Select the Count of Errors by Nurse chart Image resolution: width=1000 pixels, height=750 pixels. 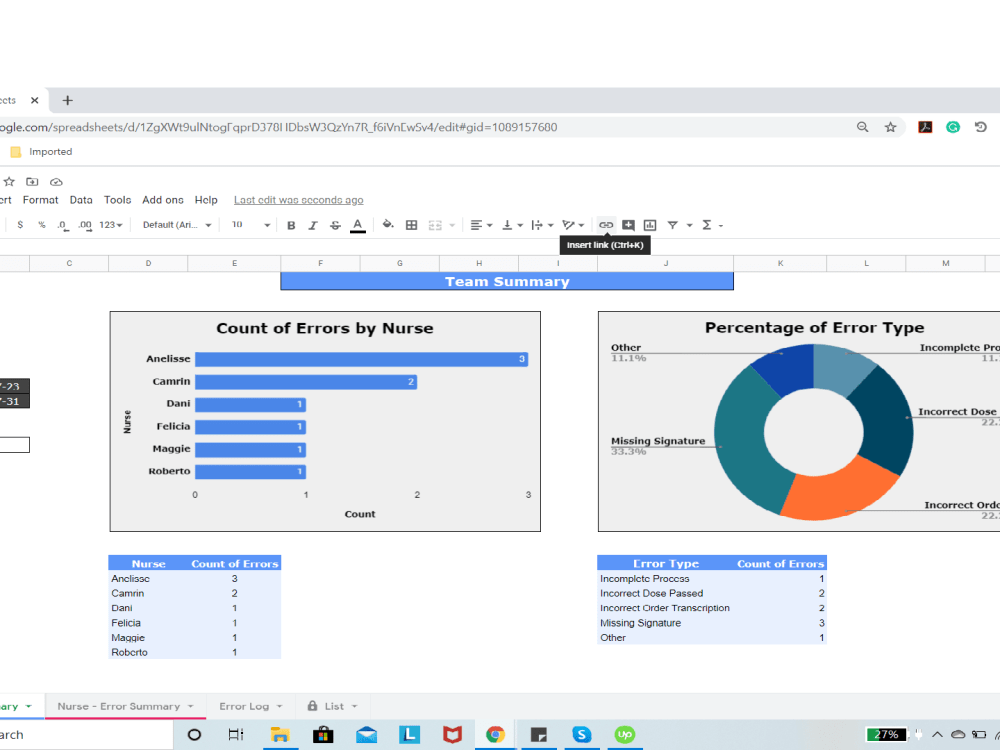[325, 422]
